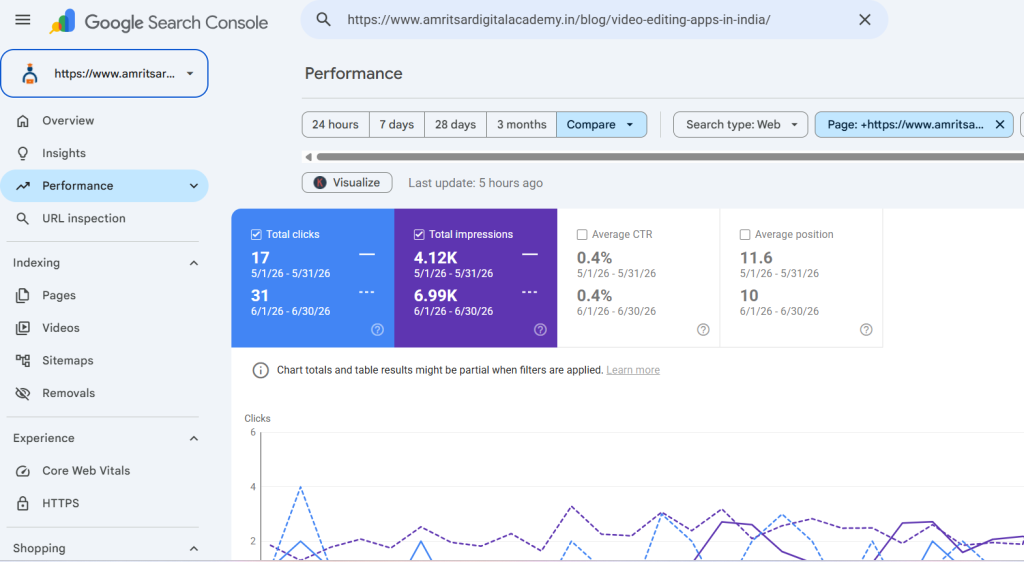The width and height of the screenshot is (1024, 562).
Task: Open the Compare date range dropdown
Action: tap(601, 125)
